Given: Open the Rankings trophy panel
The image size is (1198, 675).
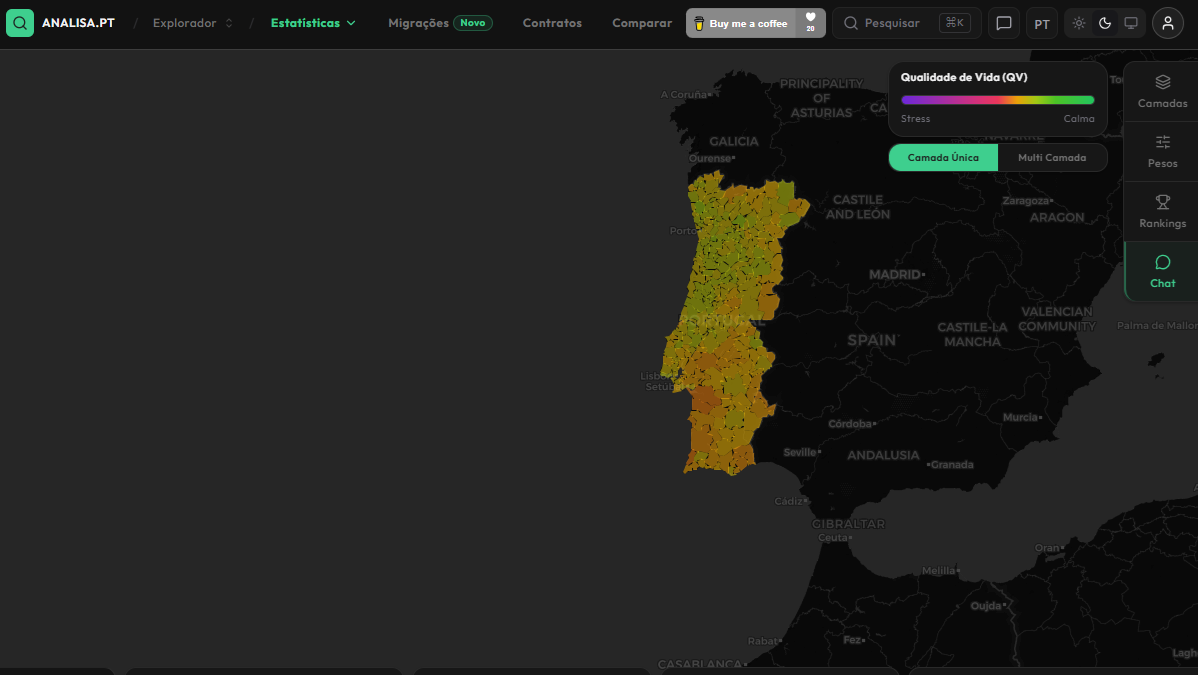Looking at the screenshot, I should coord(1162,212).
